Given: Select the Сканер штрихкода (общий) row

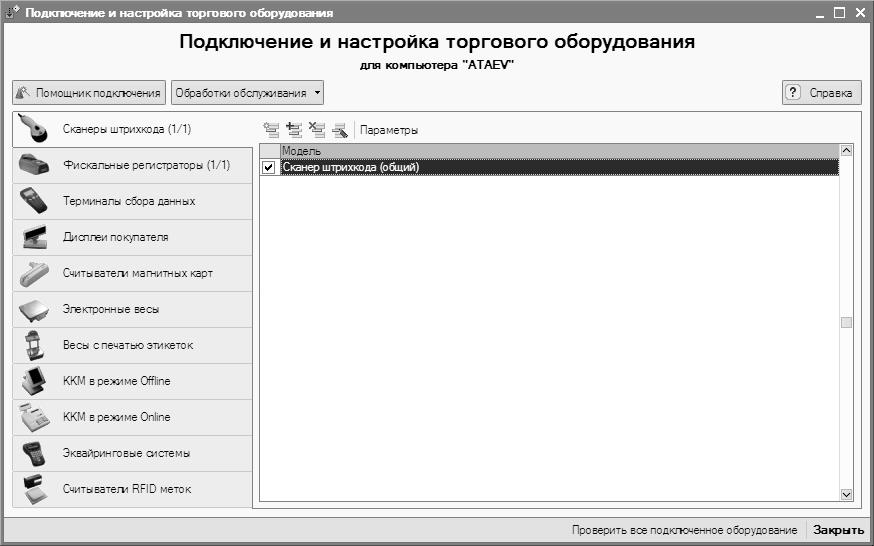Looking at the screenshot, I should [x=550, y=168].
